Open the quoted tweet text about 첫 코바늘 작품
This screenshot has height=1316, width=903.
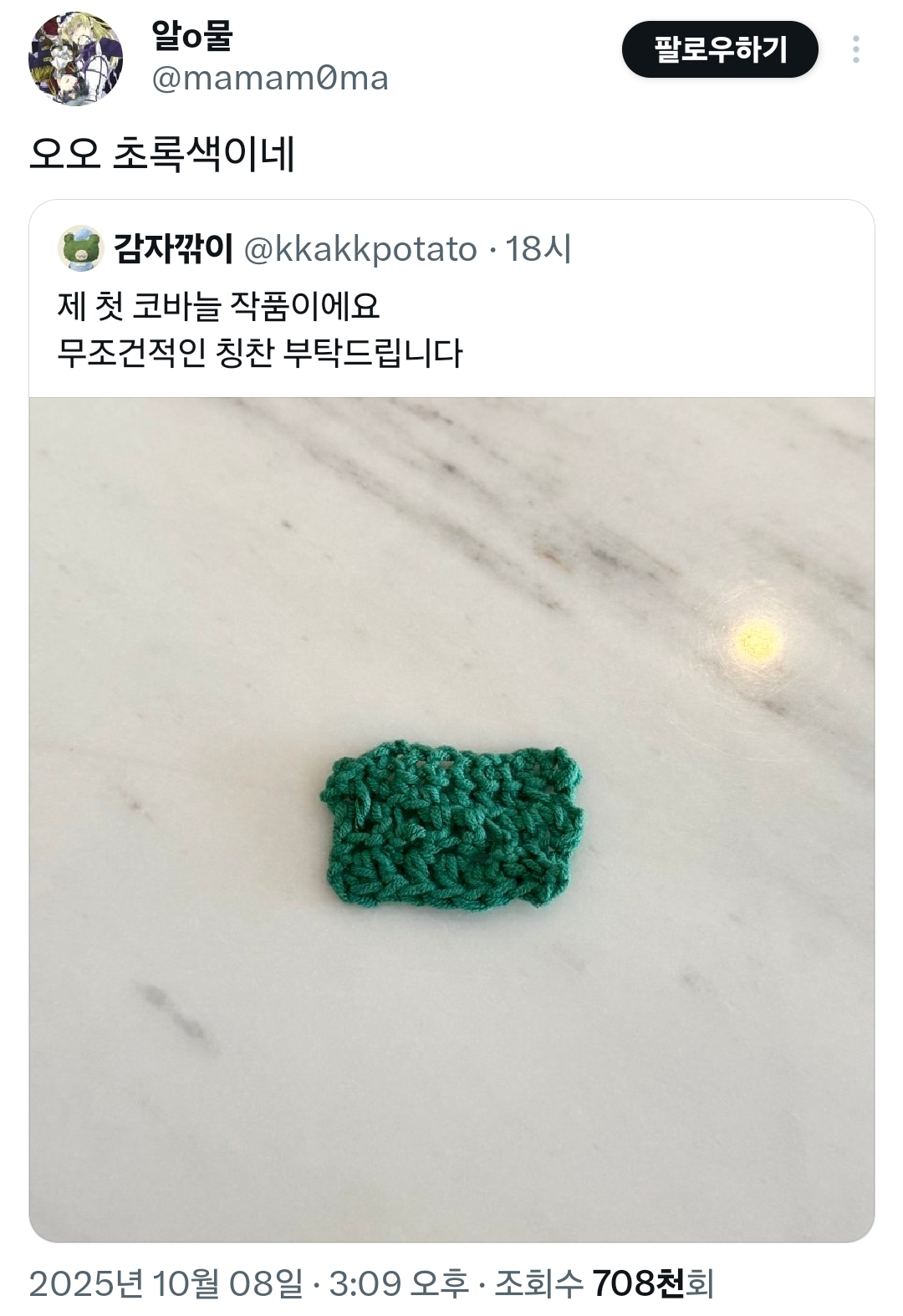pos(260,329)
